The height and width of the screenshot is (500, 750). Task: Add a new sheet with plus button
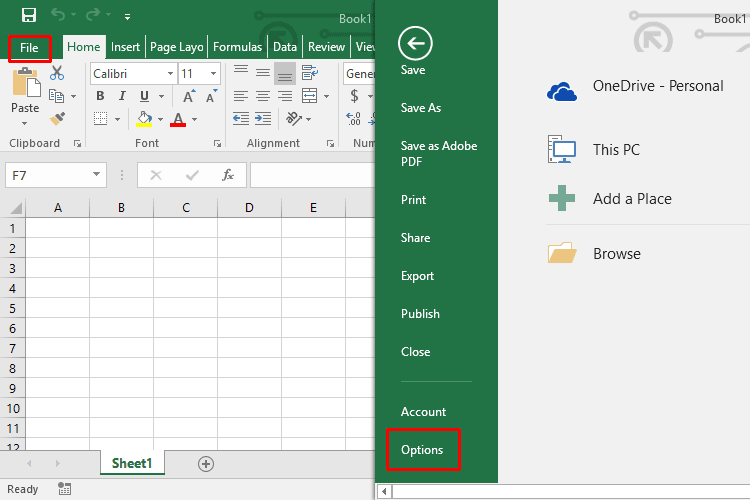click(x=206, y=464)
